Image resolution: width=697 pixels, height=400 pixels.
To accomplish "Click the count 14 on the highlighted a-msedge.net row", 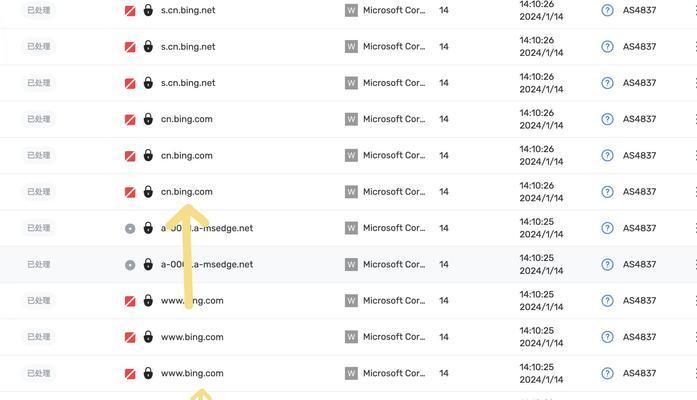I will (444, 264).
